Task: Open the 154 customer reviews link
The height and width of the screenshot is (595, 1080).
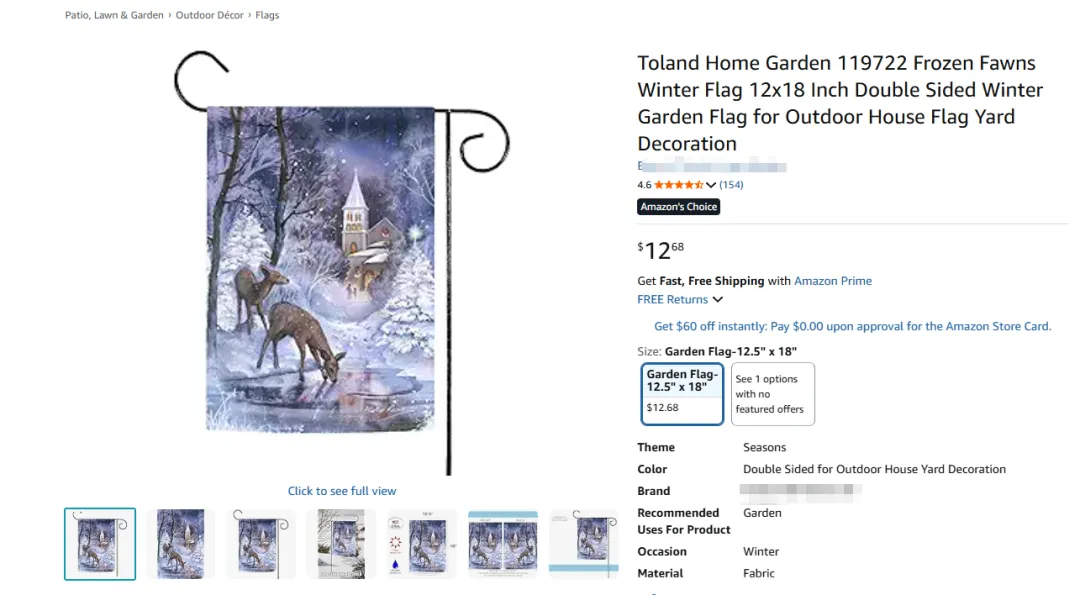Action: coord(731,185)
